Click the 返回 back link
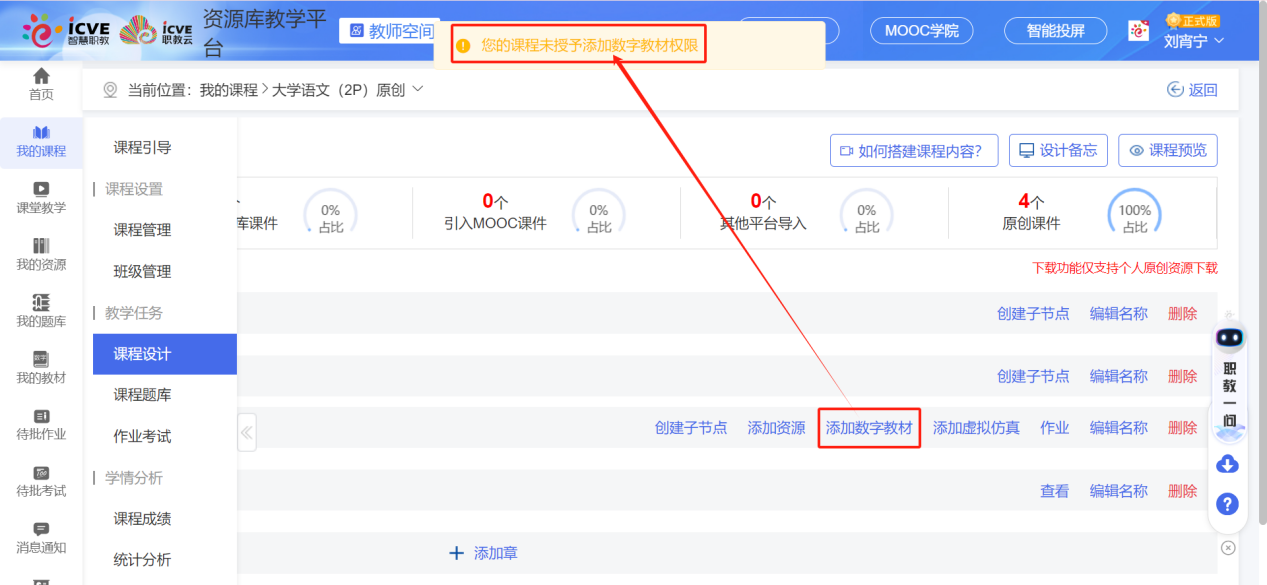 click(x=1192, y=90)
